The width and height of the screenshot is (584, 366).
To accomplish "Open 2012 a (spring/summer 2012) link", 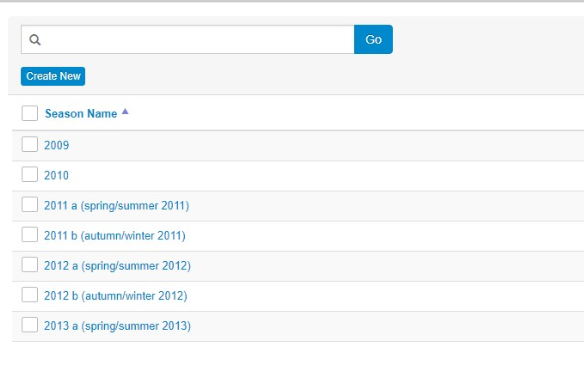I will click(x=117, y=266).
